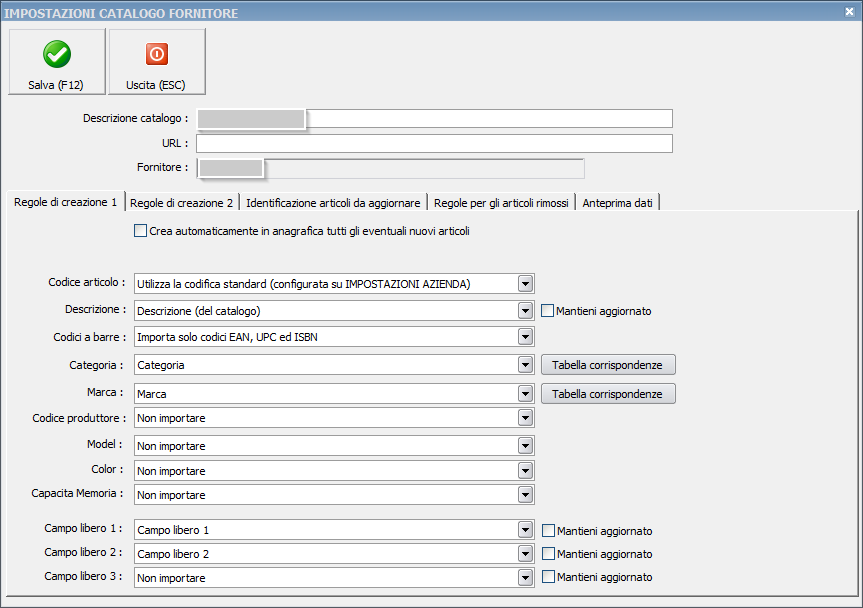The image size is (863, 608).
Task: Tick Mantieni aggiornato for Campo libero 3
Action: pos(548,577)
